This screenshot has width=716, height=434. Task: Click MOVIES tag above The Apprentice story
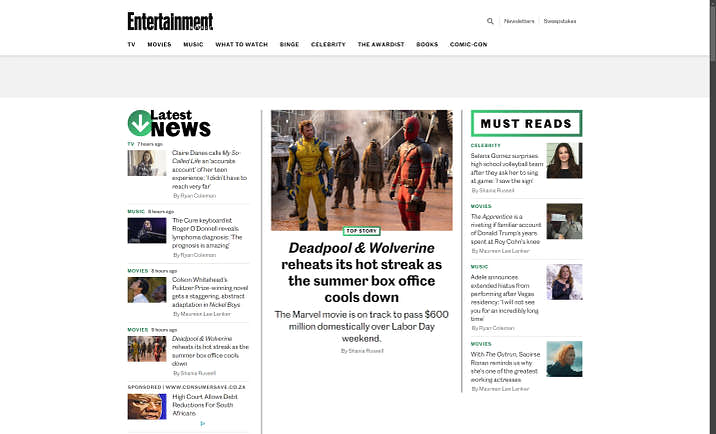[x=481, y=206]
